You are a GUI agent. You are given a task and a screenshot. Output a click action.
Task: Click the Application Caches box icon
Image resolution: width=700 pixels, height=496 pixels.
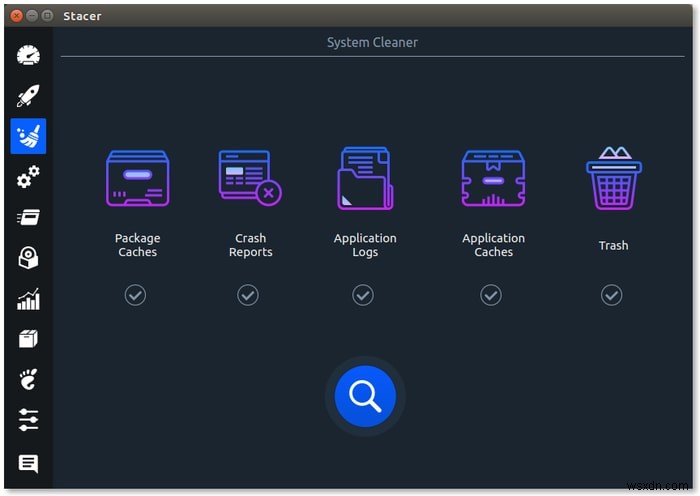point(493,179)
